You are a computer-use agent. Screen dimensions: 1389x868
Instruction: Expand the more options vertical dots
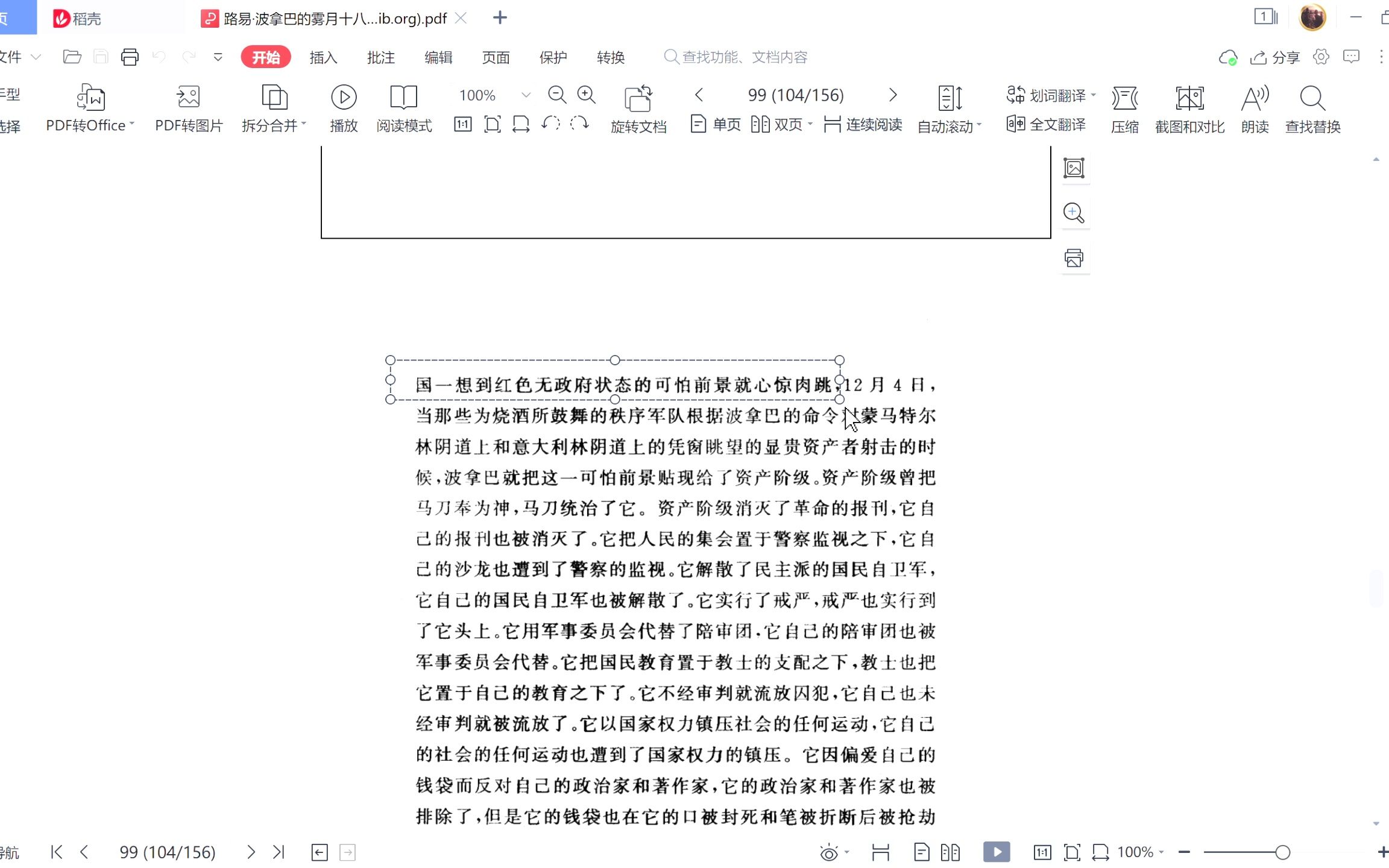(x=1381, y=57)
